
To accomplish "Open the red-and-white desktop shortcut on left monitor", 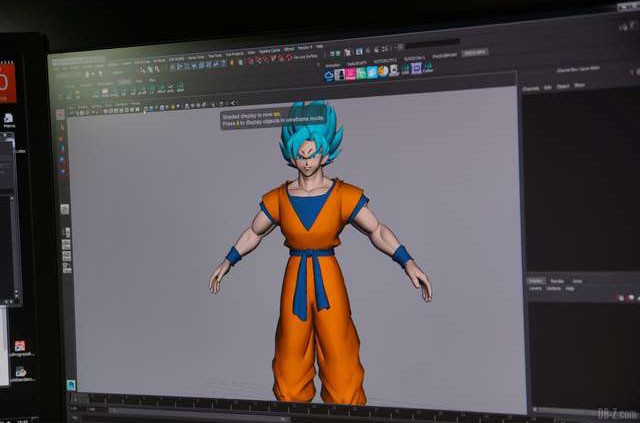I will (x=20, y=349).
